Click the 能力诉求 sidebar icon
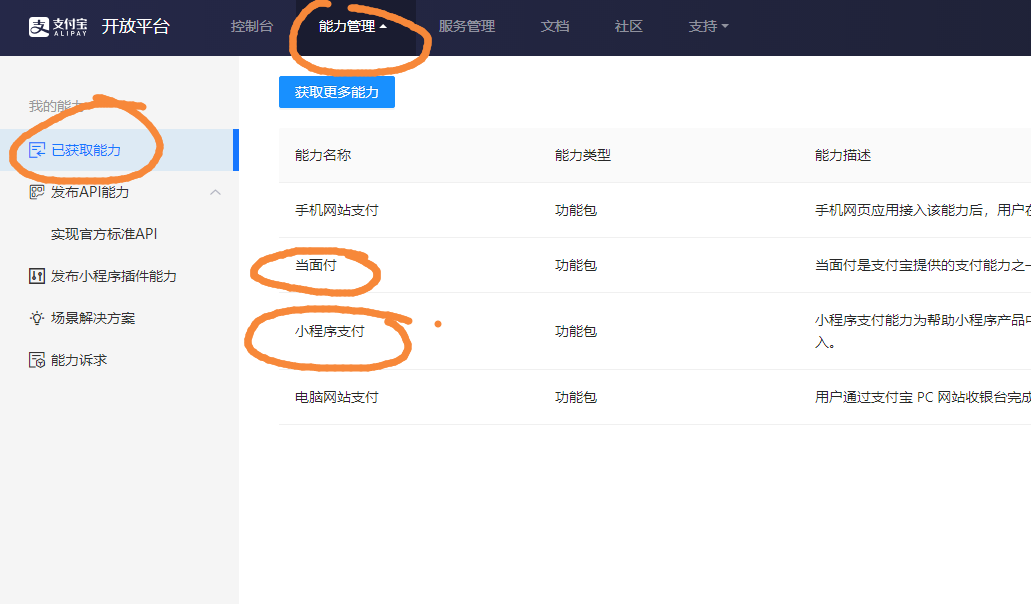Screen dimensions: 1031x604 click(x=37, y=360)
